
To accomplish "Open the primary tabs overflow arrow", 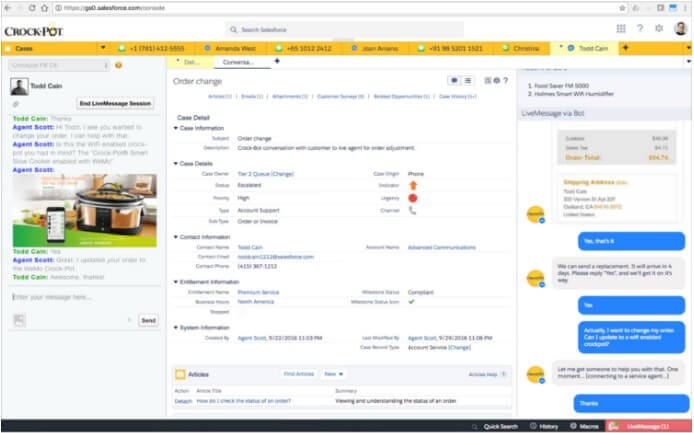I will [x=689, y=48].
